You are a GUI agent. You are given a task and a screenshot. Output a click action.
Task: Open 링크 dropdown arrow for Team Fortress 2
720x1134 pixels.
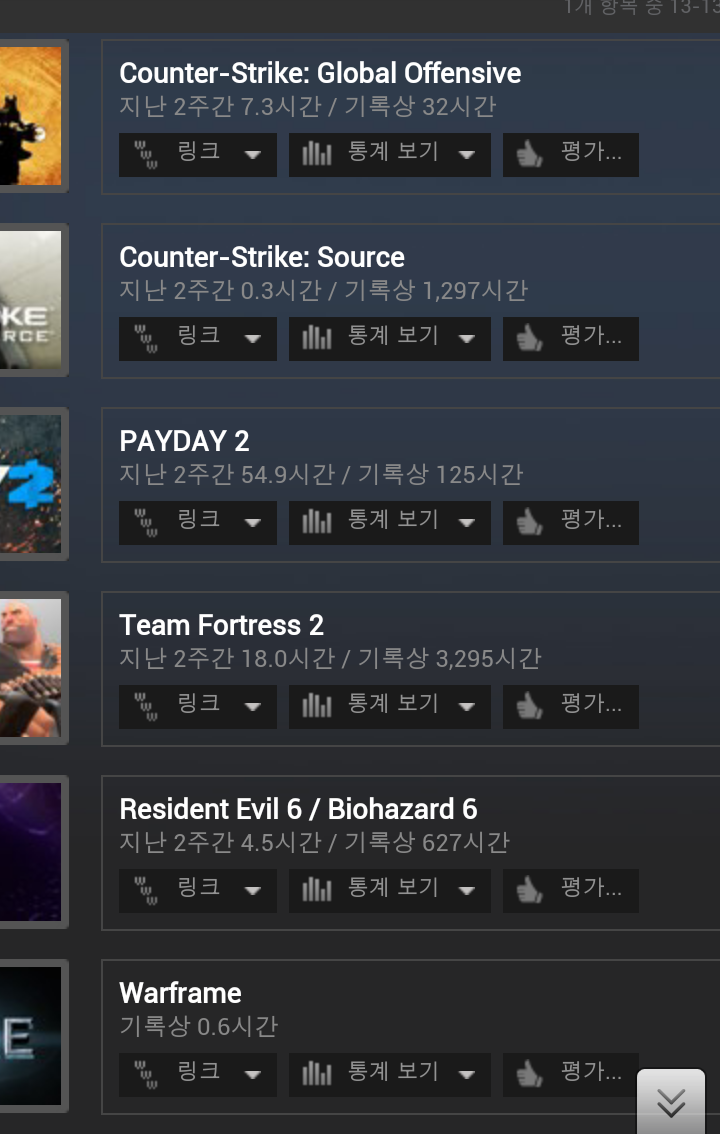(252, 707)
